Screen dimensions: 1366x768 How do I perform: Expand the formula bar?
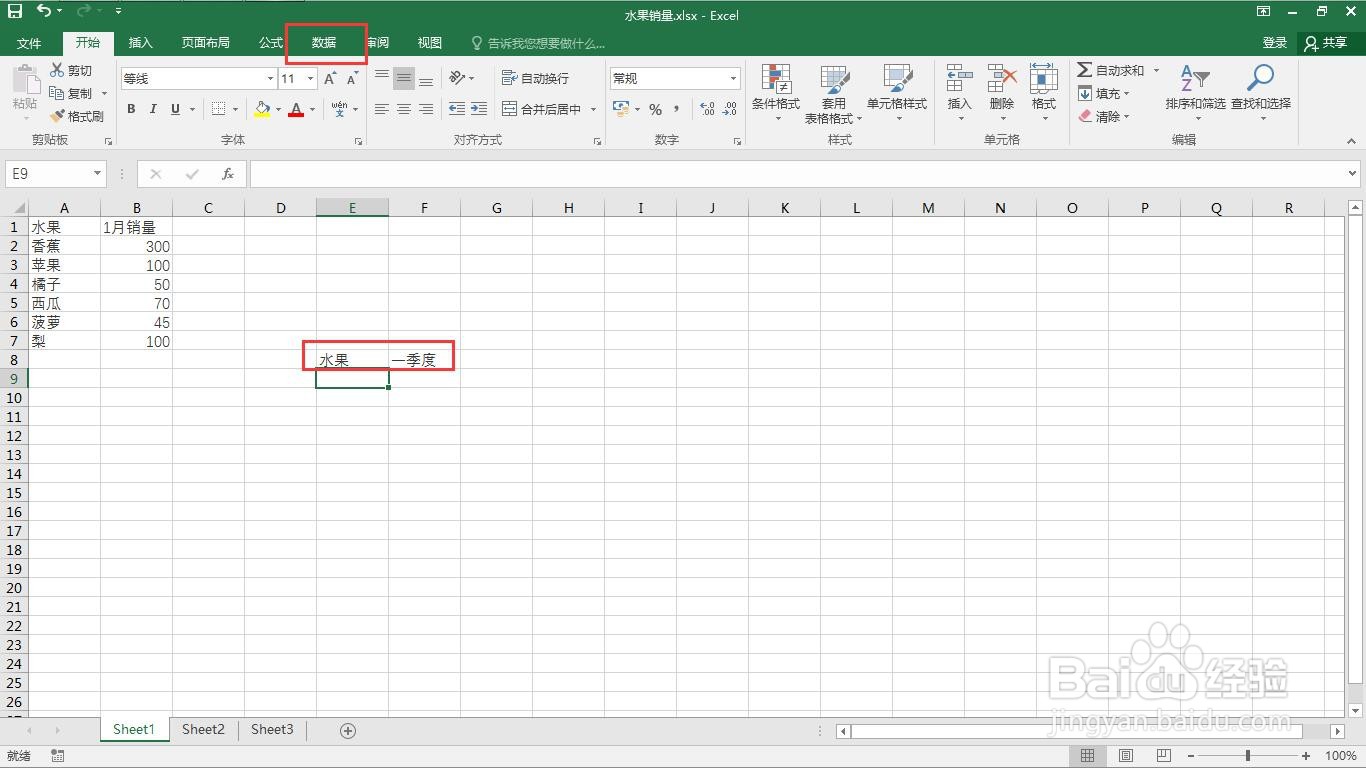pos(1353,173)
